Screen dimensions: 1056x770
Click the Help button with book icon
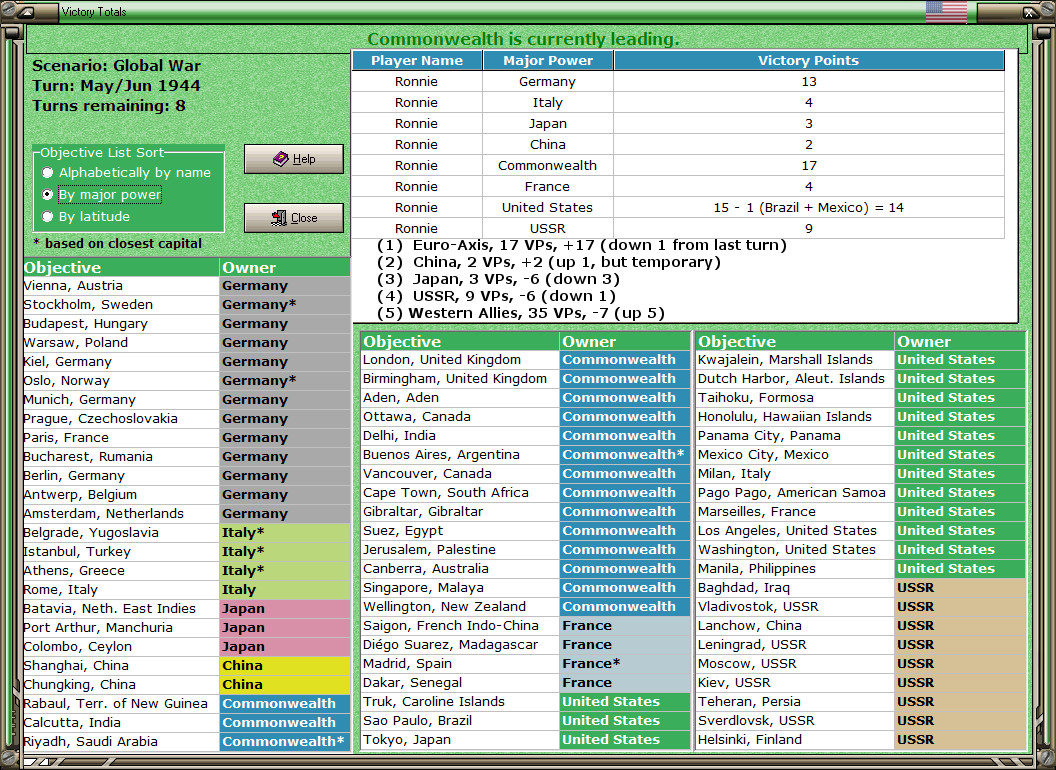(x=294, y=159)
